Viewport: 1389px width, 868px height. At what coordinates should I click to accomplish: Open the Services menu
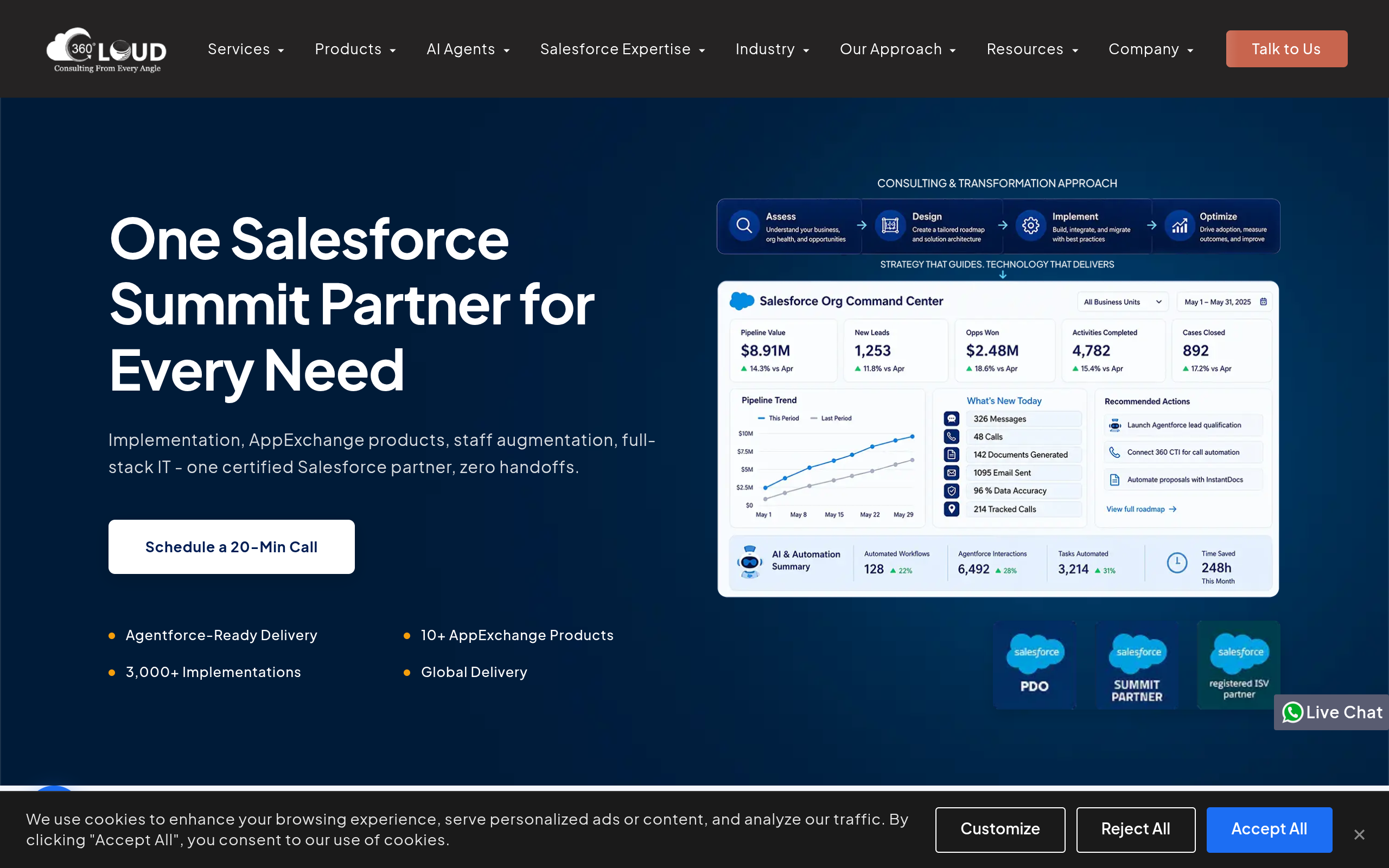click(239, 49)
